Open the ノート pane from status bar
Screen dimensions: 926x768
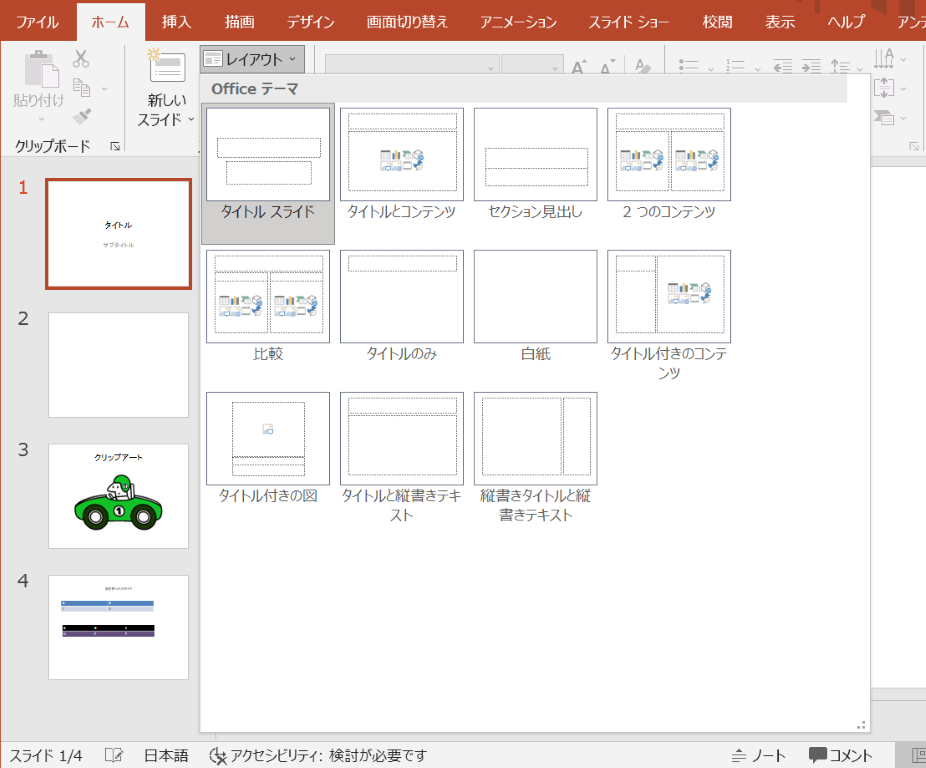tap(761, 756)
